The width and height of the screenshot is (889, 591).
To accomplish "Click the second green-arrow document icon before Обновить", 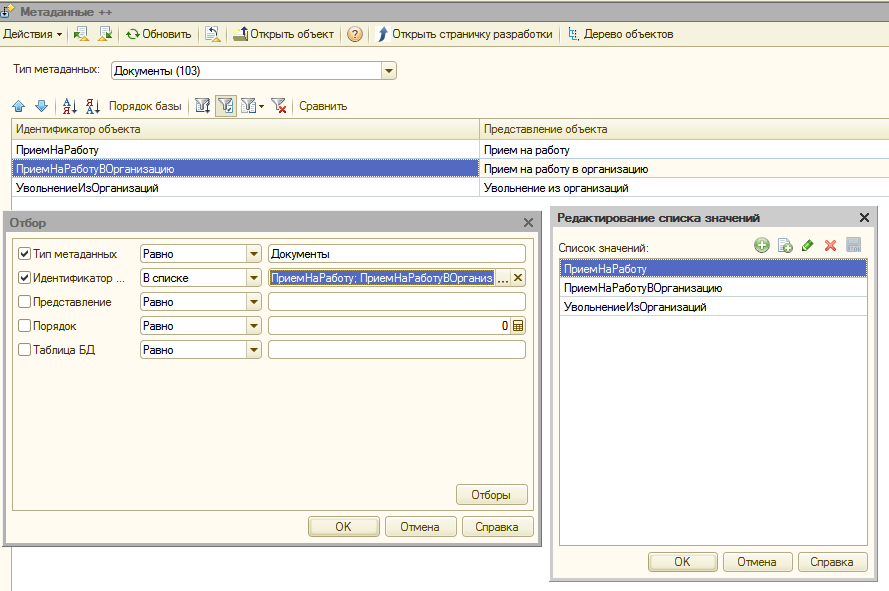I will (x=105, y=34).
